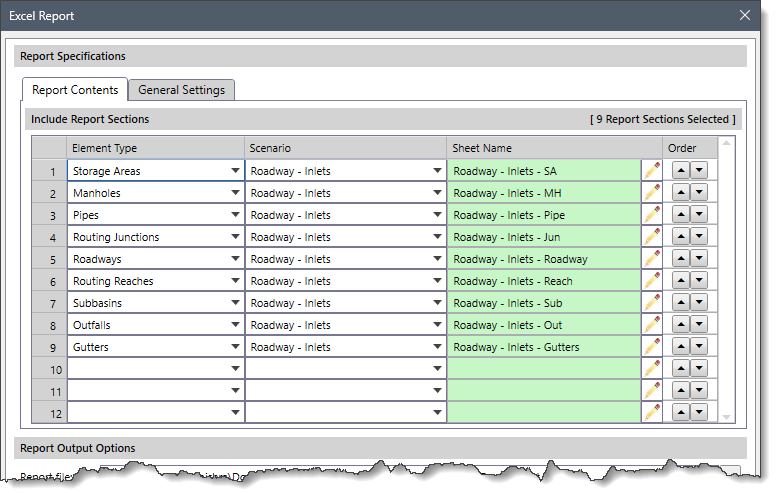Move Subbasins row down in order

(x=699, y=302)
